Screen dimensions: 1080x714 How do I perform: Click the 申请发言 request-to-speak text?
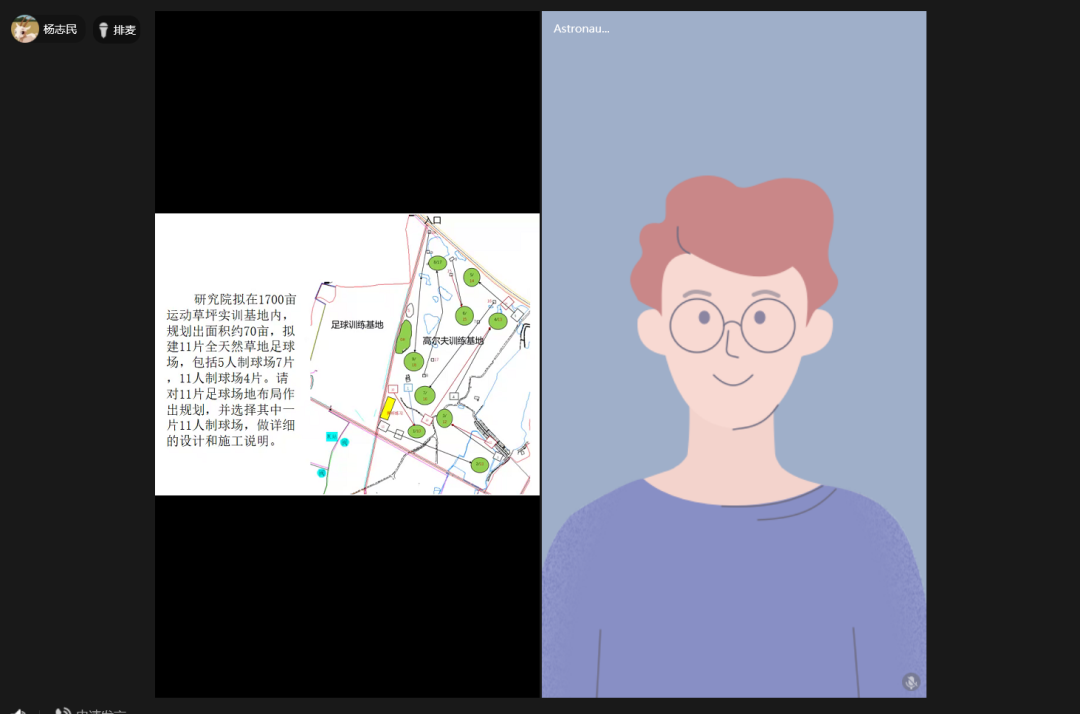tap(100, 711)
